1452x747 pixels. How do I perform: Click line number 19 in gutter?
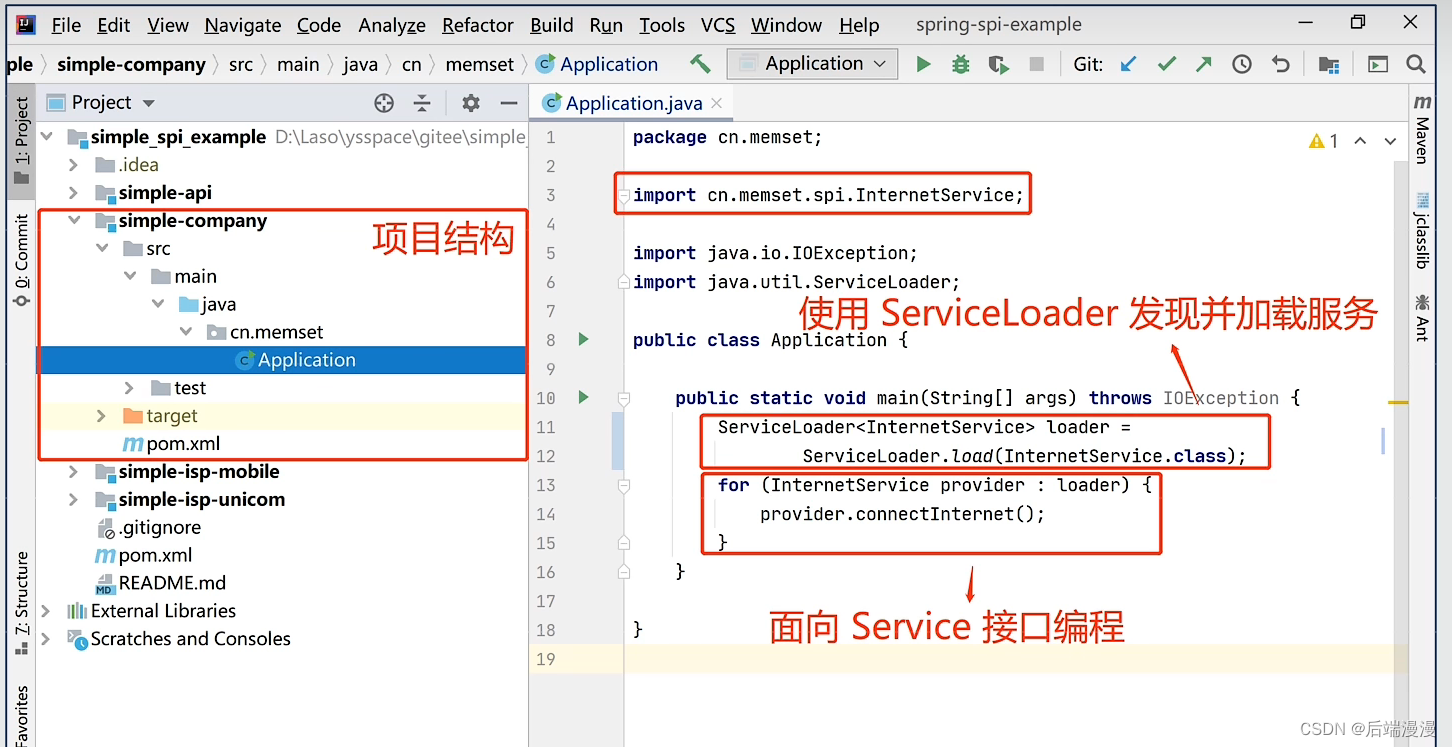click(545, 659)
